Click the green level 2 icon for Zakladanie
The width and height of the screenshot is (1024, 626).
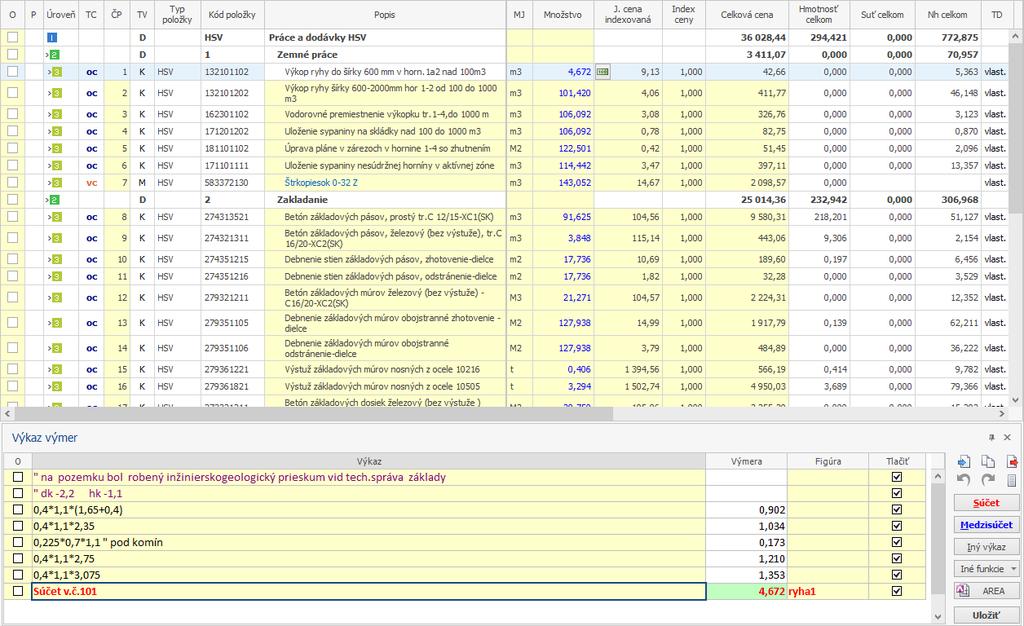[x=54, y=200]
